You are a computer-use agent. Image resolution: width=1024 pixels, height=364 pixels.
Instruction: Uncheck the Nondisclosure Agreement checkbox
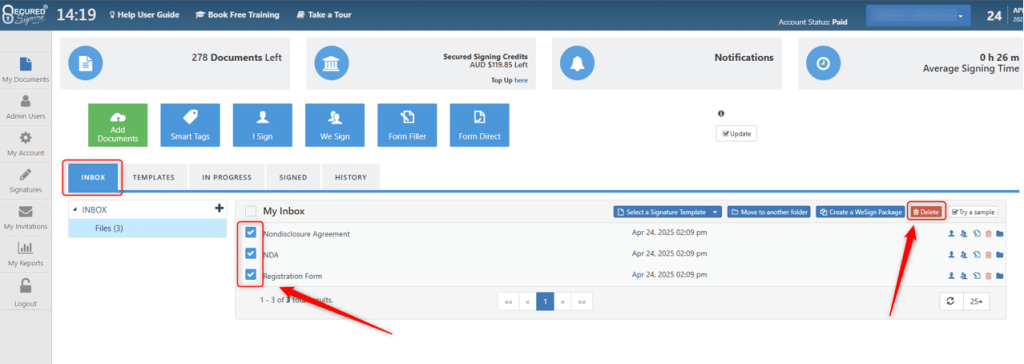coord(251,232)
